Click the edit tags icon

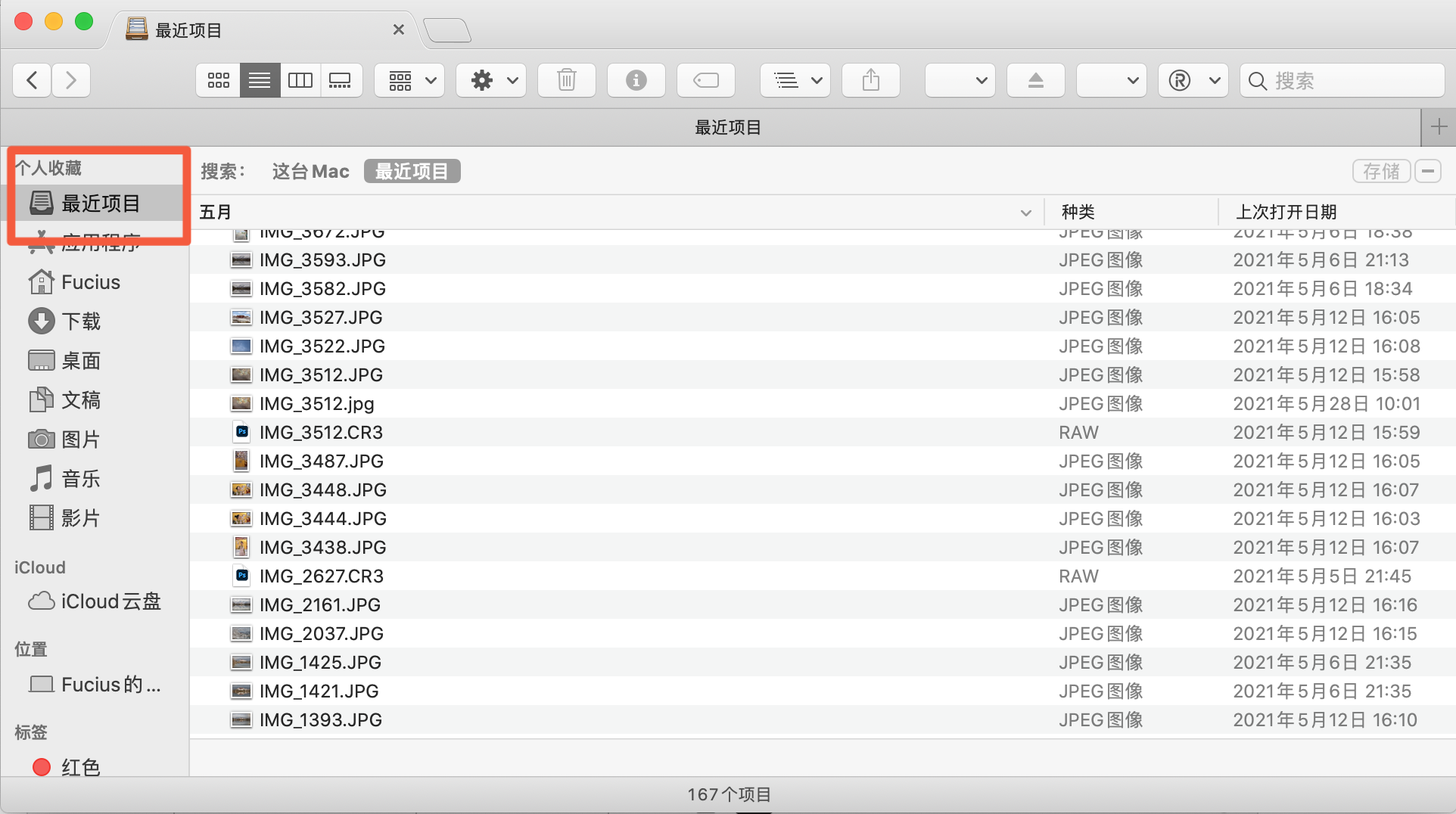pyautogui.click(x=706, y=80)
